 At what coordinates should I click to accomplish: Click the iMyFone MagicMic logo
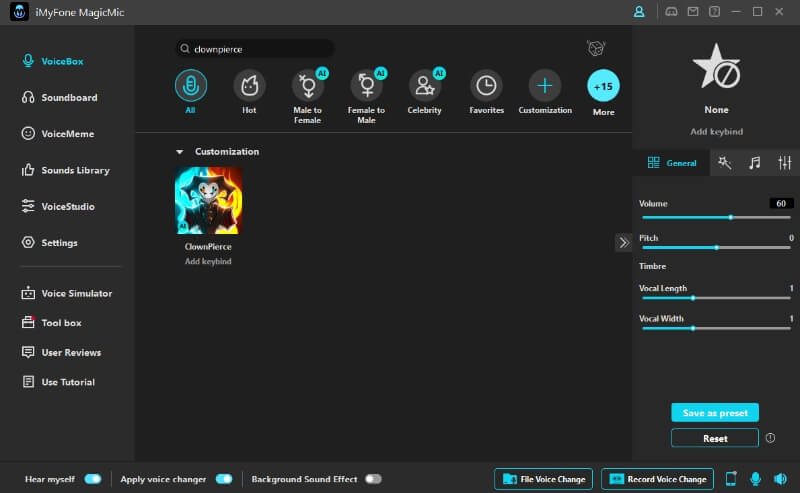19,12
